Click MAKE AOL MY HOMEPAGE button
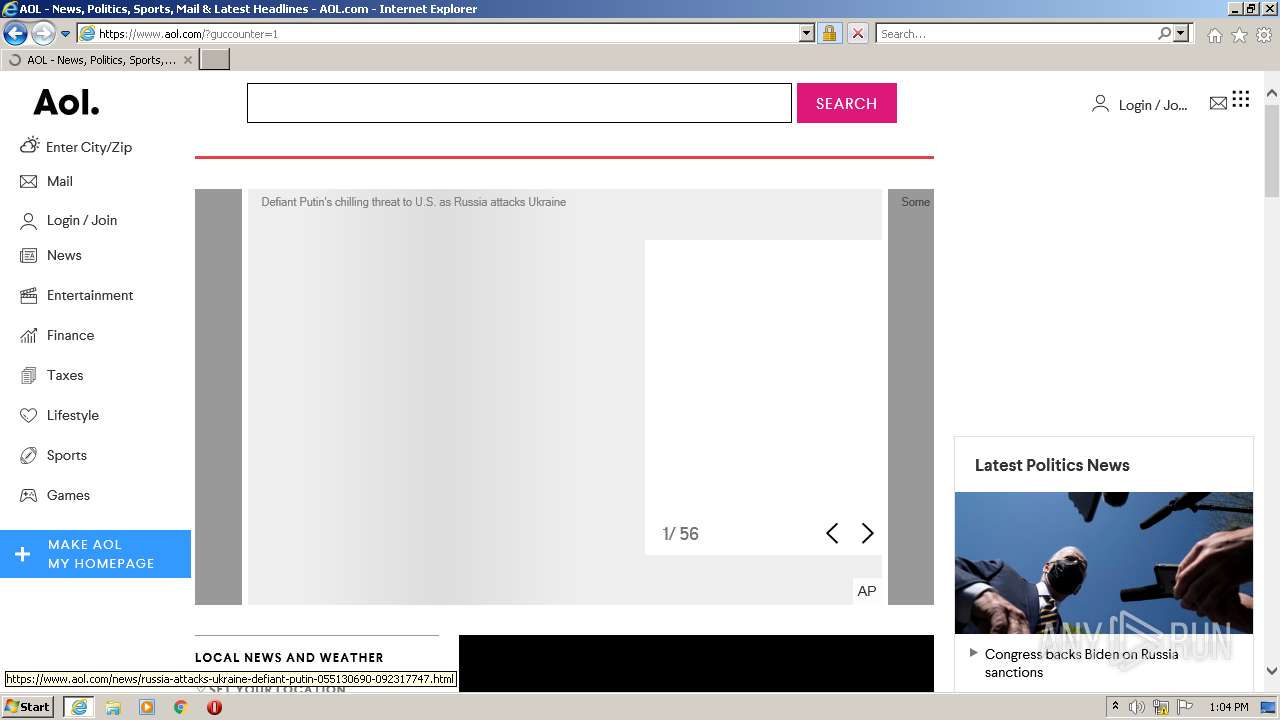The image size is (1280, 720). click(x=95, y=554)
